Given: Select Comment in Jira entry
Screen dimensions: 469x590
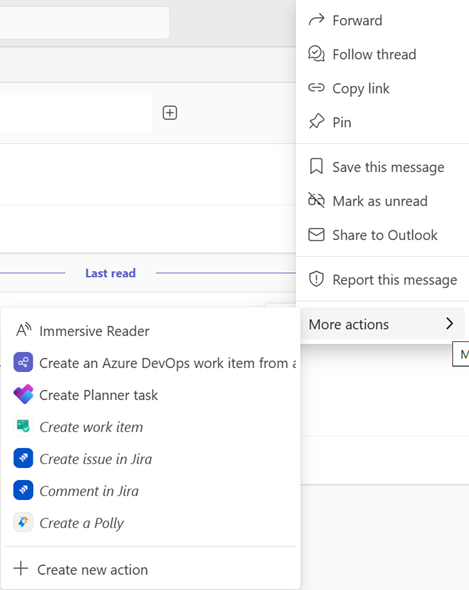Looking at the screenshot, I should 151,491.
